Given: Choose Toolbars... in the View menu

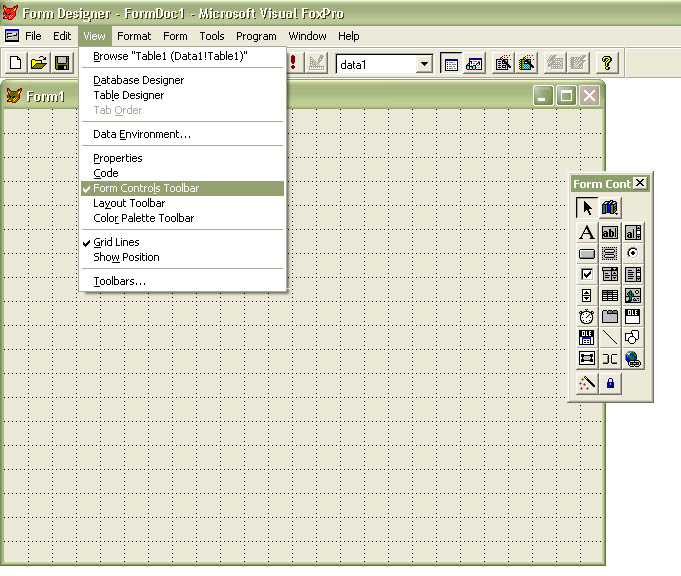Looking at the screenshot, I should tap(182, 281).
